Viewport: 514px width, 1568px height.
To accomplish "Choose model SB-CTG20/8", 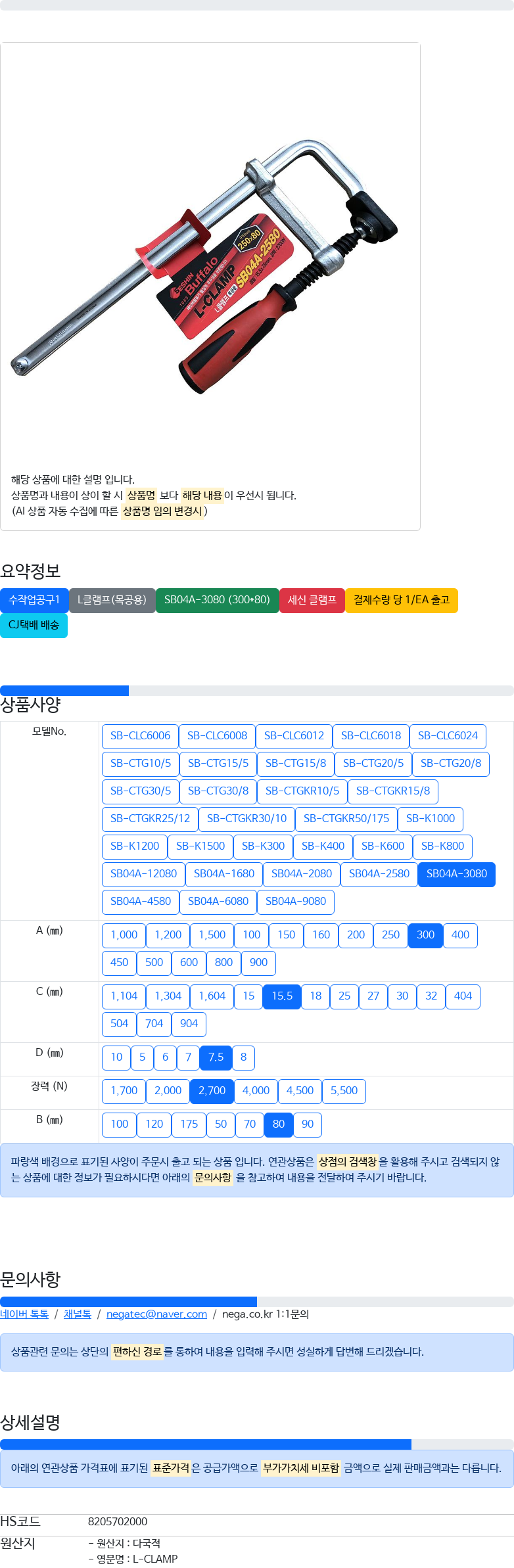I will 451,764.
